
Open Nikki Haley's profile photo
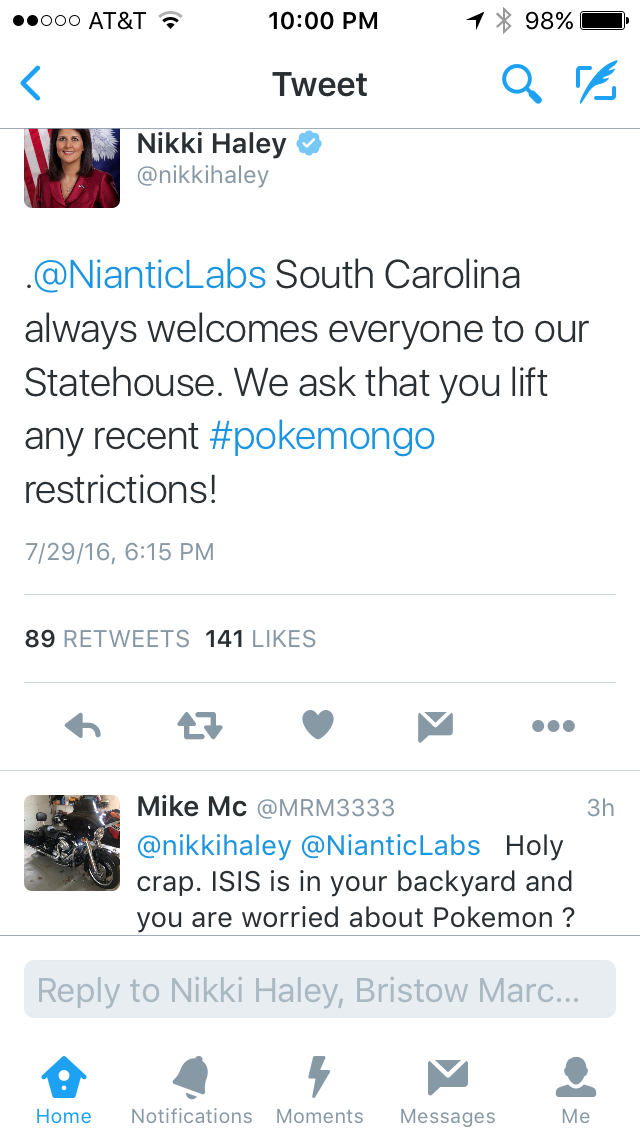(72, 167)
